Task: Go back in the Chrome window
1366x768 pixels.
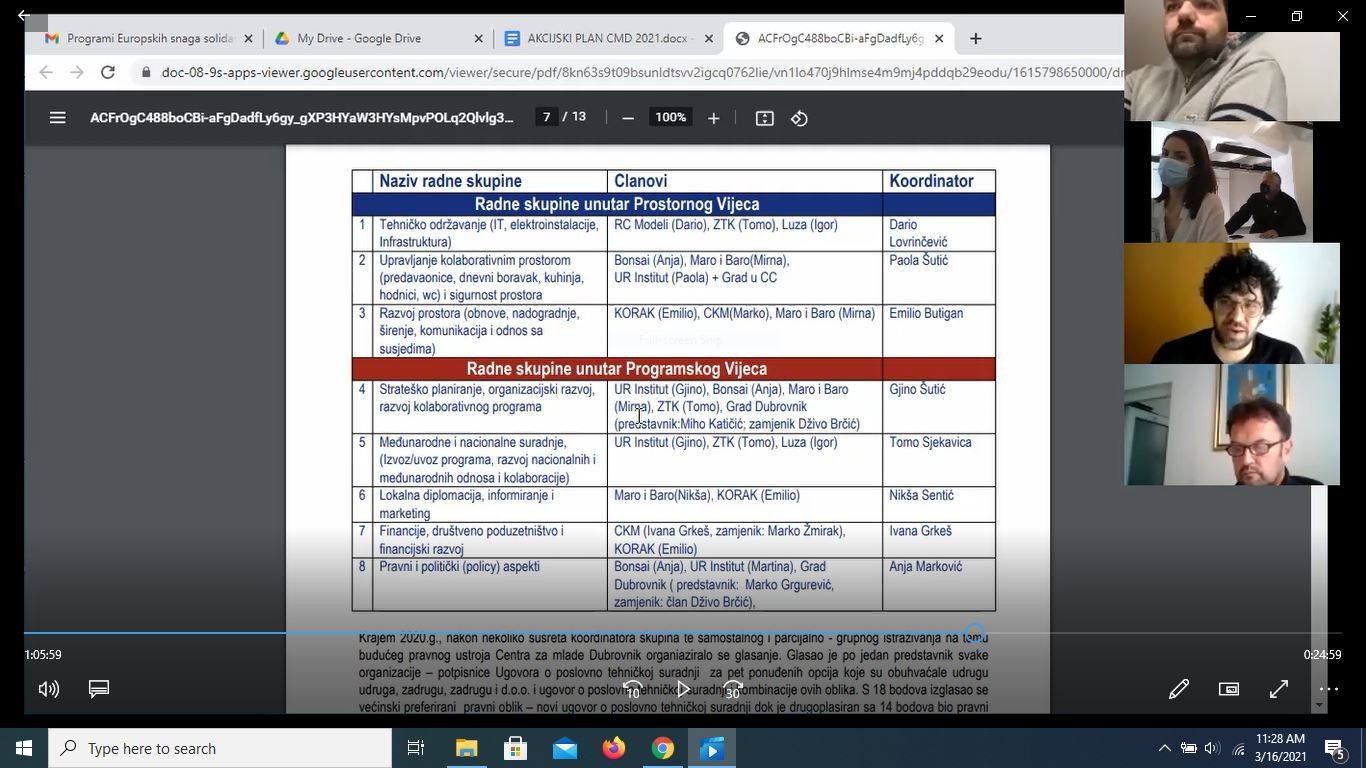Action: (46, 72)
